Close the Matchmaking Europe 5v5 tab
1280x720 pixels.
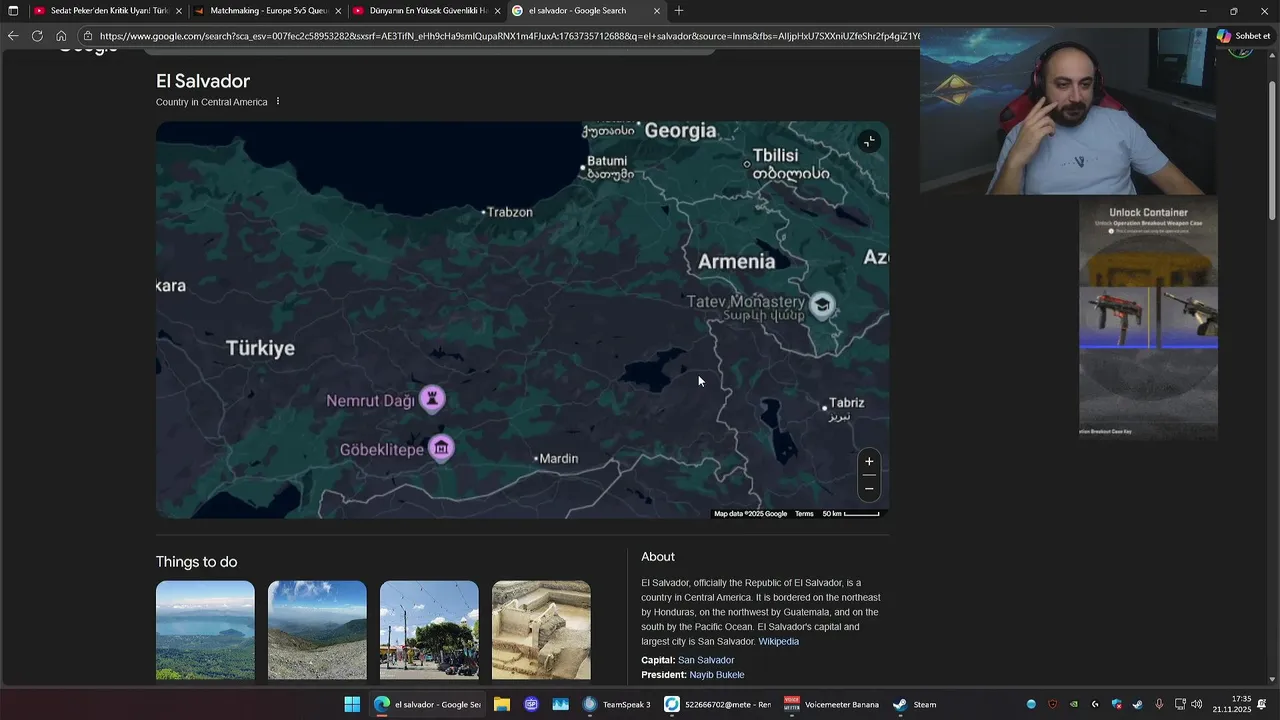[338, 11]
